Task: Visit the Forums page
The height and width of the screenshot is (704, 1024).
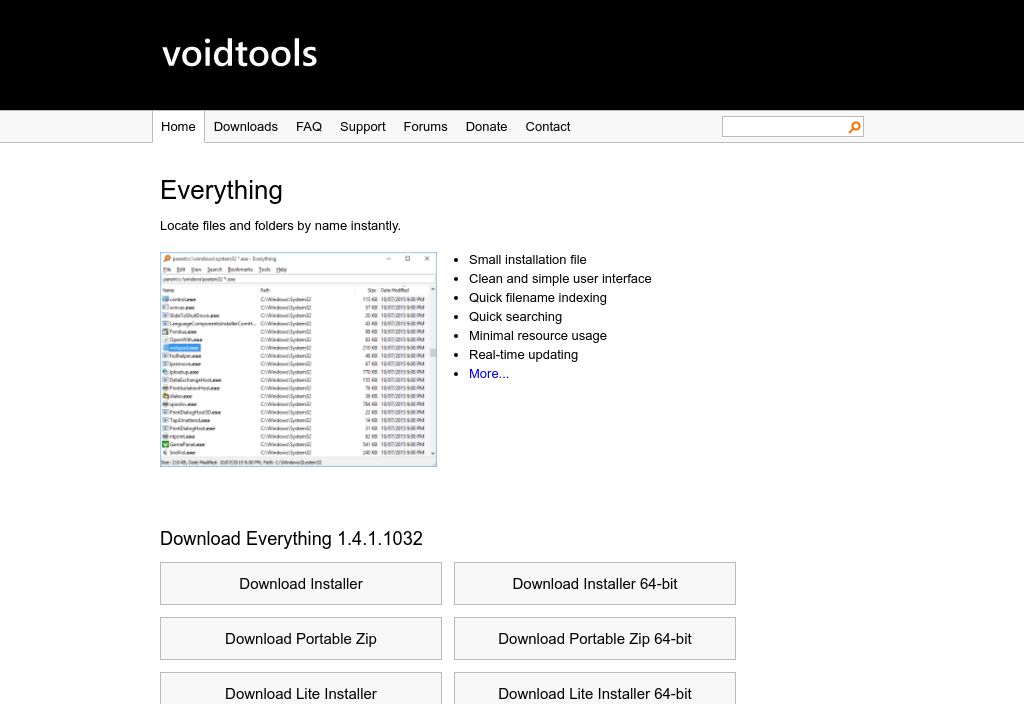Action: (425, 127)
